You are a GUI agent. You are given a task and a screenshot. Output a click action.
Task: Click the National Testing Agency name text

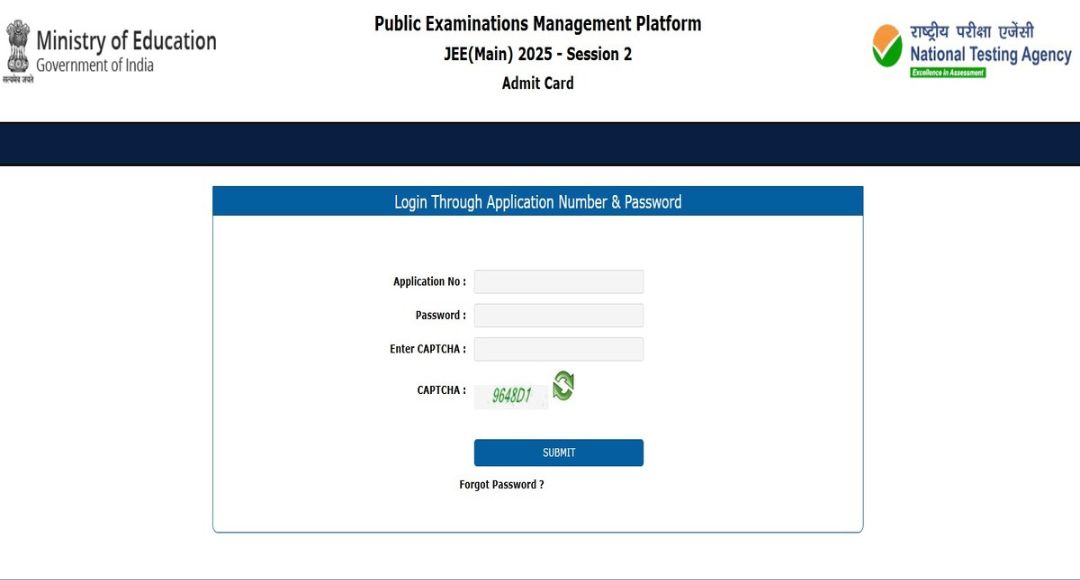point(990,55)
